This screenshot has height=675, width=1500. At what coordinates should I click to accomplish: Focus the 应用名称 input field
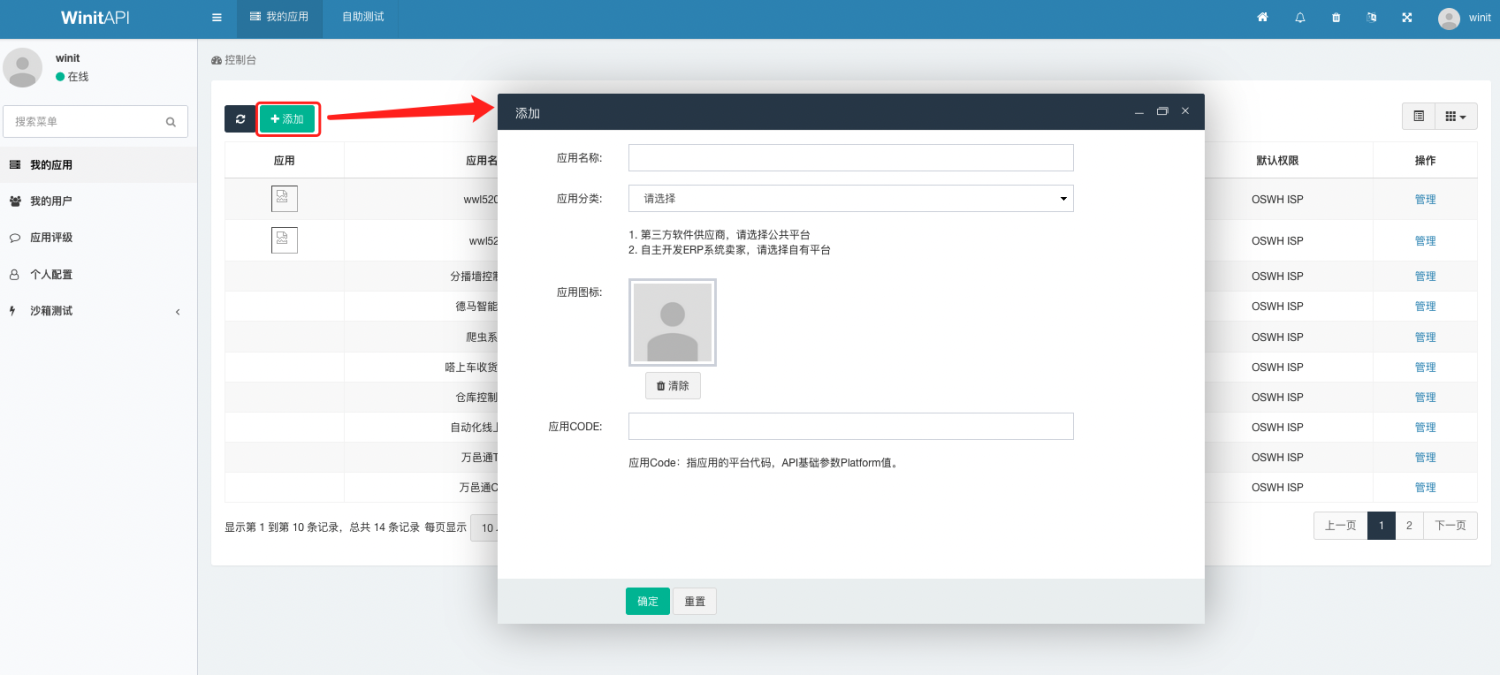(850, 158)
